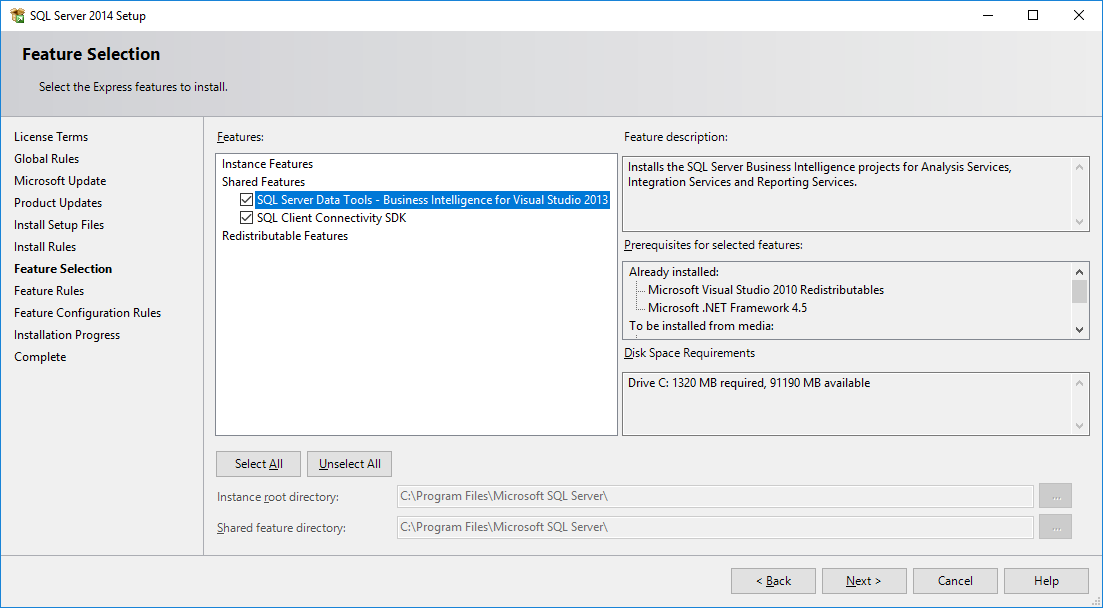This screenshot has height=608, width=1103.
Task: Open Global Rules step in sidebar
Action: pos(46,159)
